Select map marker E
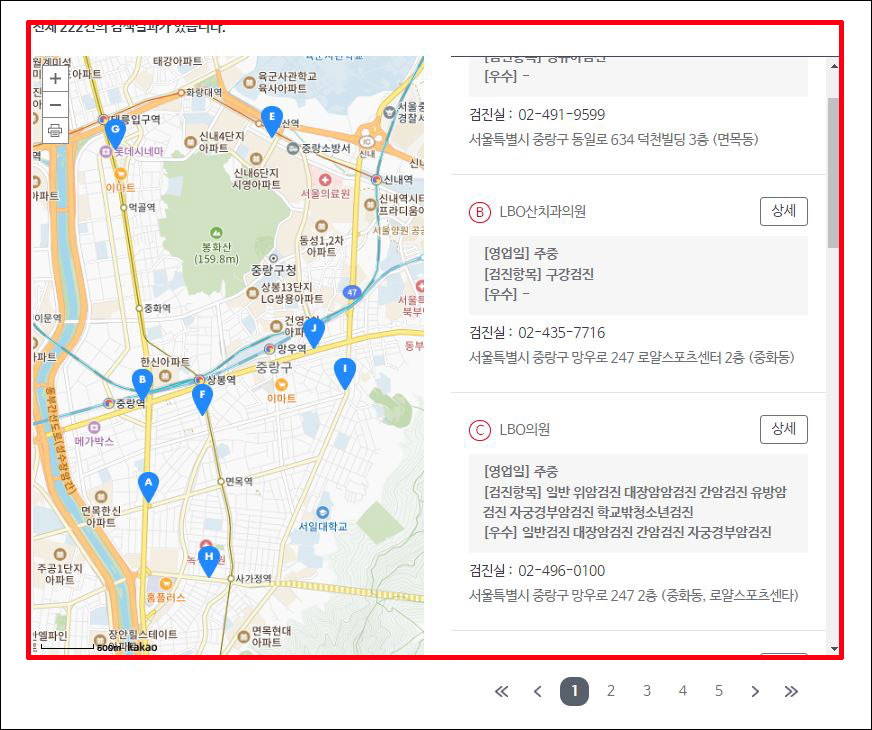Viewport: 872px width, 730px height. [271, 121]
